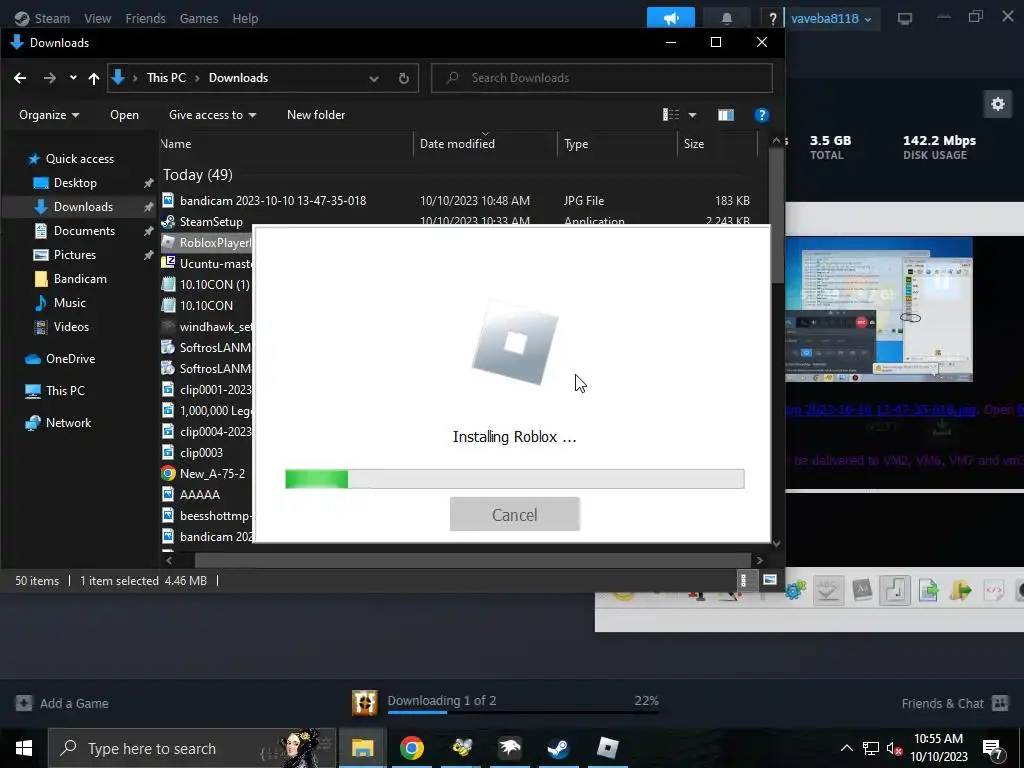The image size is (1024, 768).
Task: Click the horizontal scrollbar in Explorer
Action: click(x=472, y=560)
